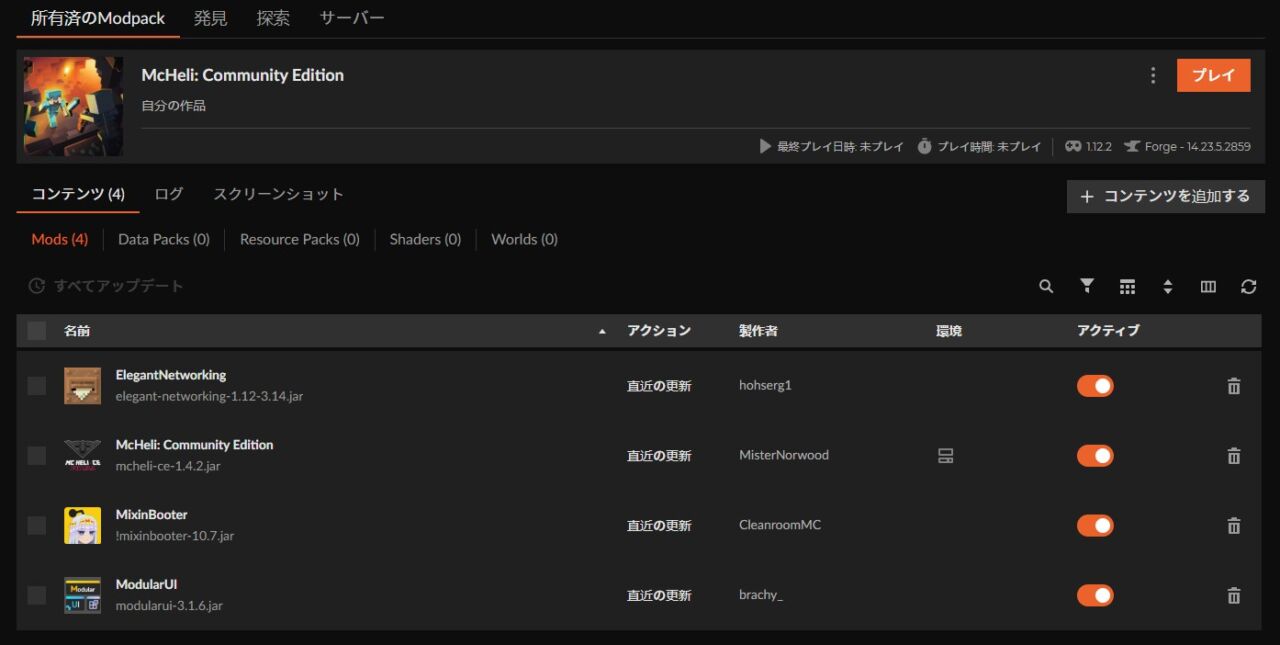Open the Resource Packs (0) tab
The image size is (1280, 645).
coord(299,240)
